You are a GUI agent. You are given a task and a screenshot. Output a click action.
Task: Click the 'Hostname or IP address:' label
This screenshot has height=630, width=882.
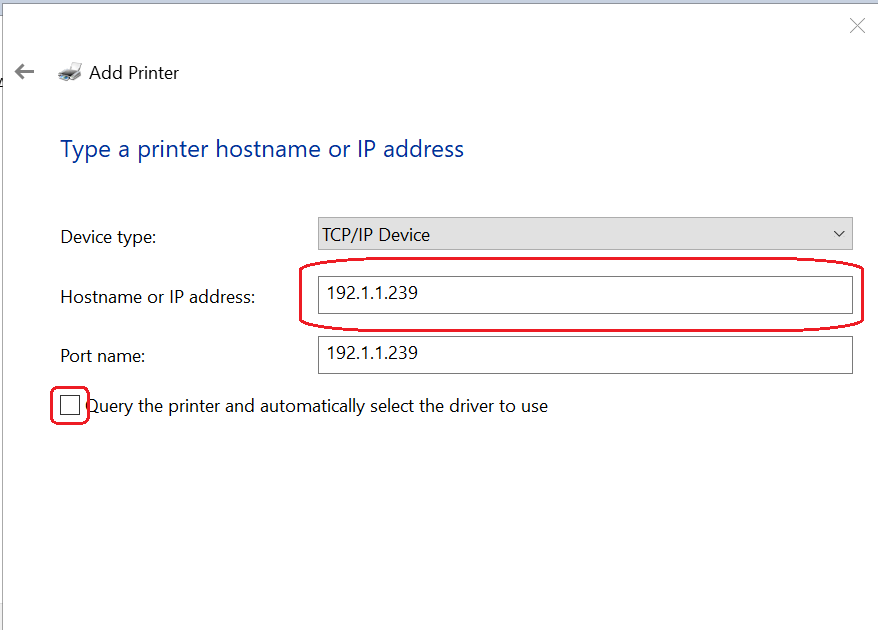click(158, 296)
